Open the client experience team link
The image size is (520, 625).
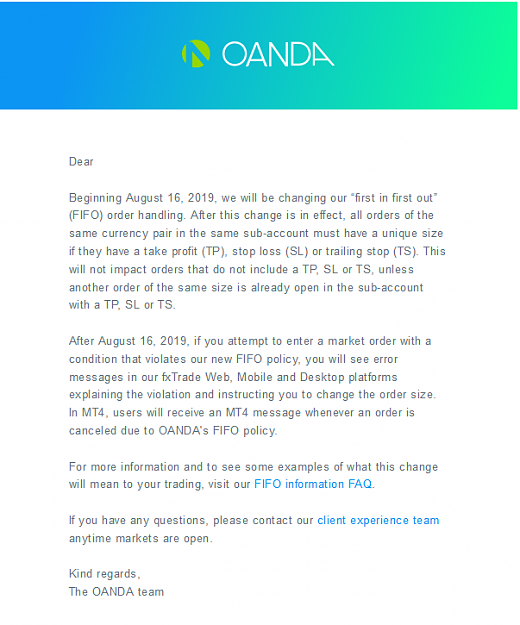(378, 520)
